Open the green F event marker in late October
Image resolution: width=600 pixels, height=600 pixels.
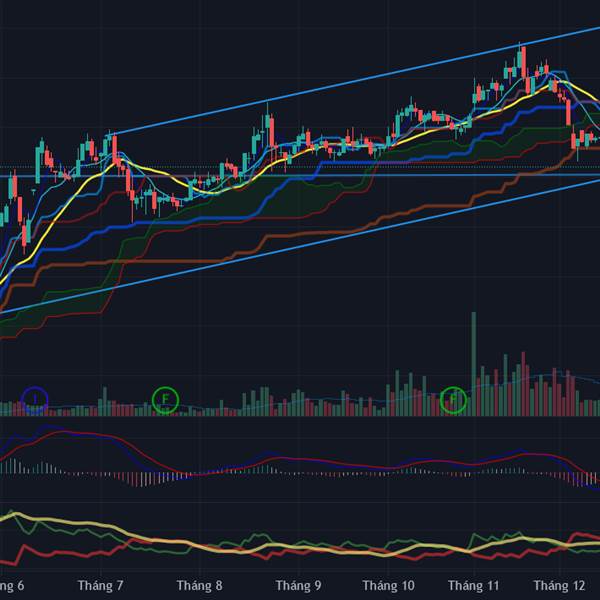453,400
